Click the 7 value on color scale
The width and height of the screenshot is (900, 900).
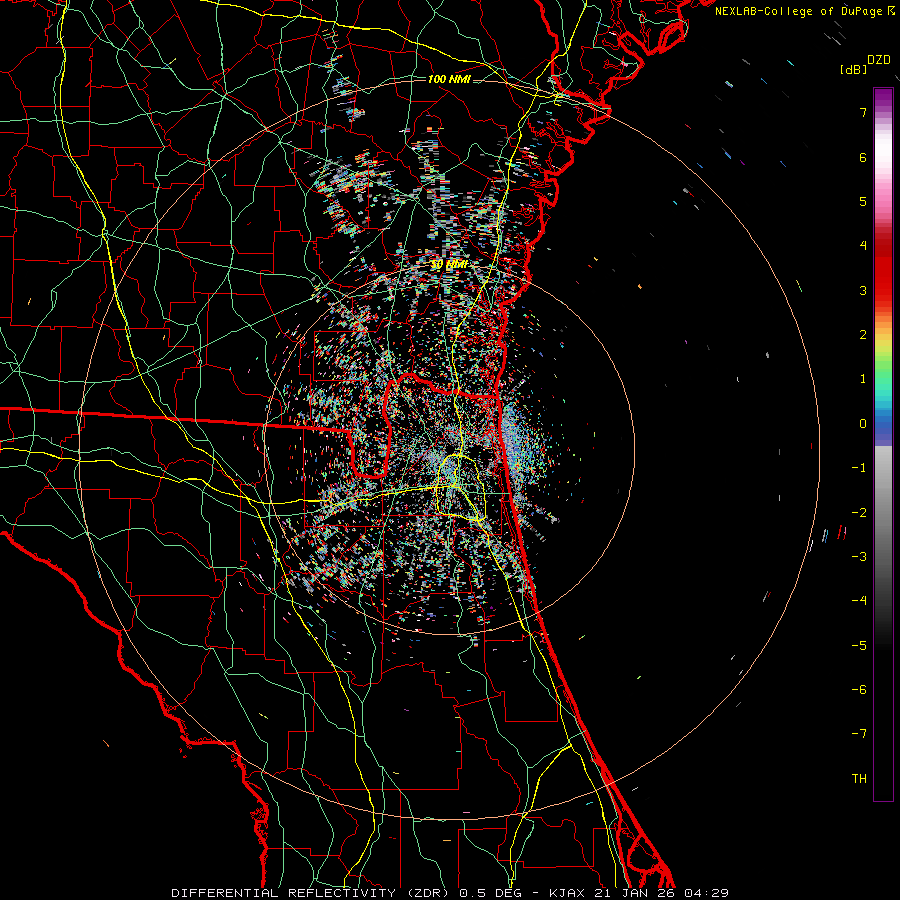(863, 112)
